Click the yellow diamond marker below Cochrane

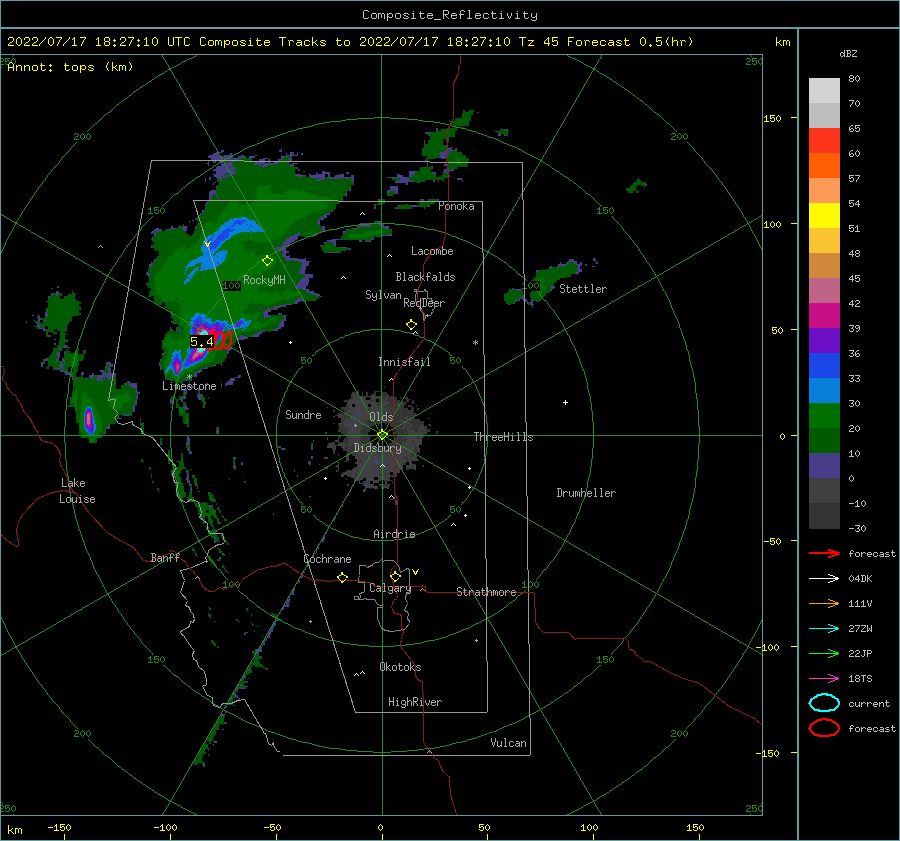coord(343,577)
